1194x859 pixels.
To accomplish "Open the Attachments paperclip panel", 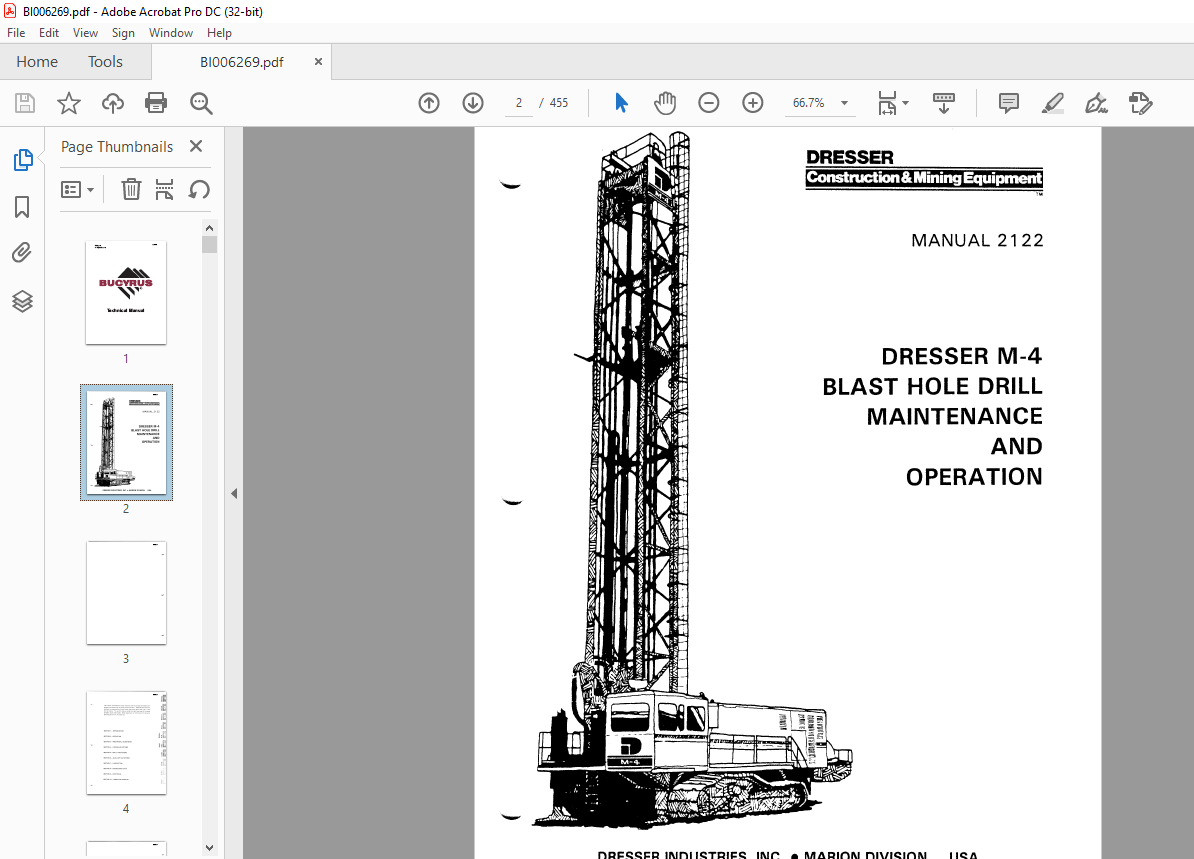I will (x=22, y=253).
